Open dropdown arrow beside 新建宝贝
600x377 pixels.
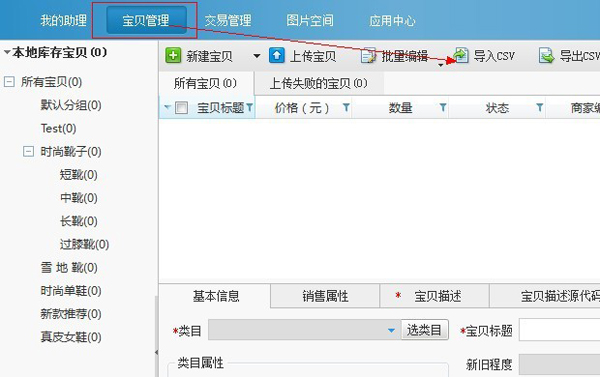(x=257, y=56)
